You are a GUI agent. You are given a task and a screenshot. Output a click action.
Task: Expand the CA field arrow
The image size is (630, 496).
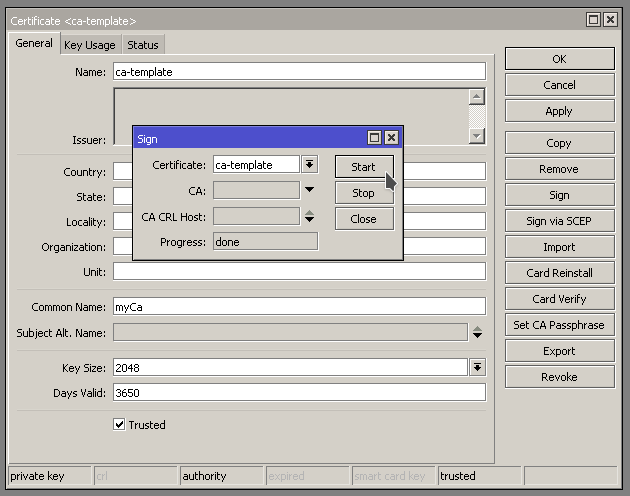pyautogui.click(x=309, y=190)
